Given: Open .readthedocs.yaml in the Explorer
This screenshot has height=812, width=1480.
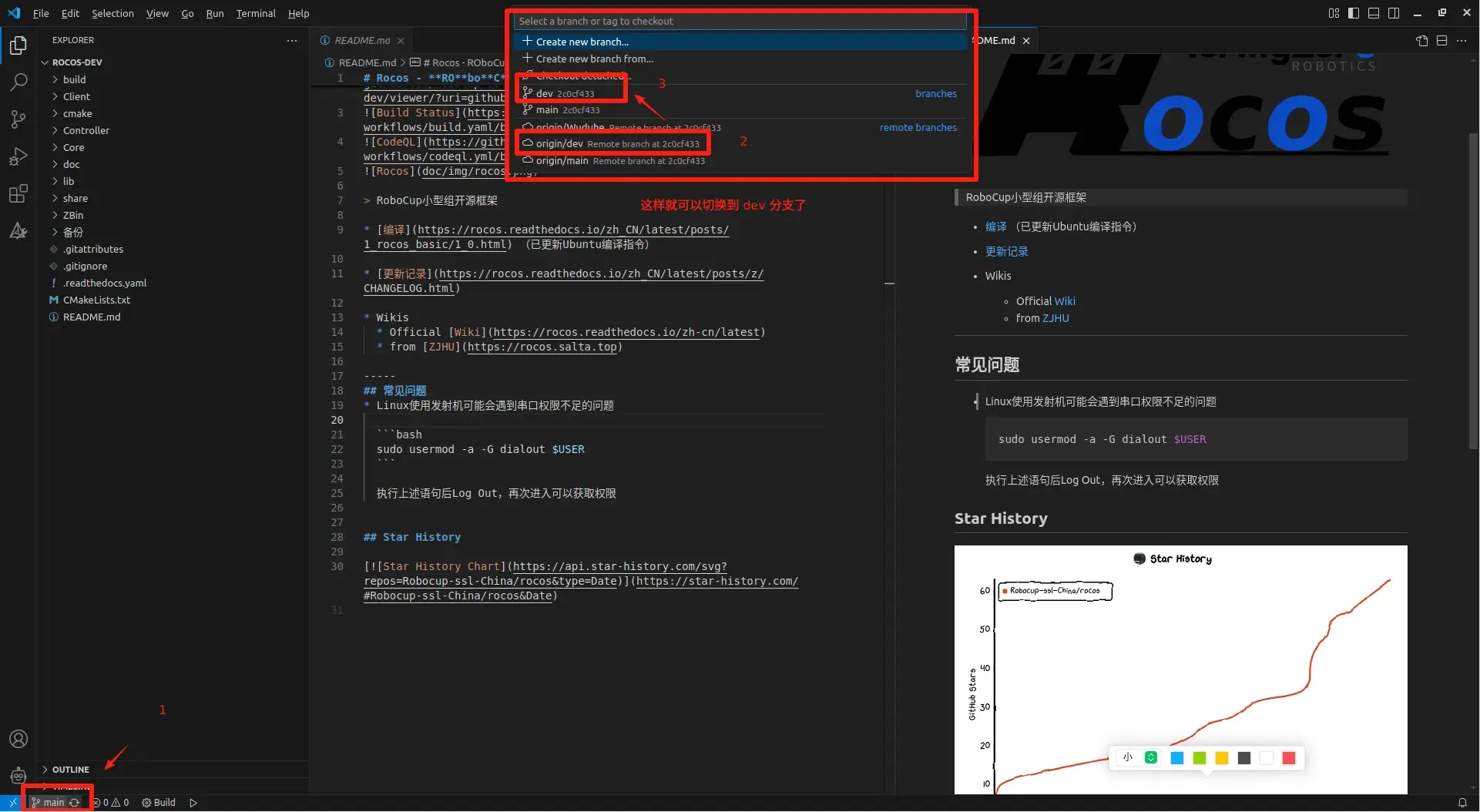Looking at the screenshot, I should pos(174,283).
